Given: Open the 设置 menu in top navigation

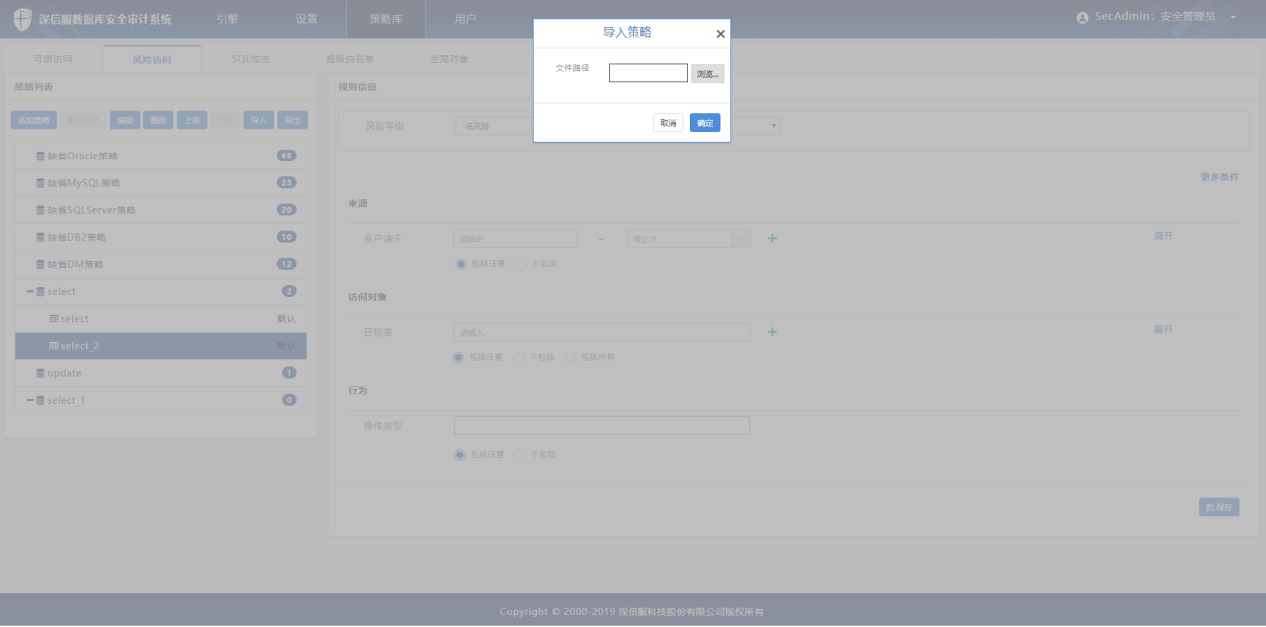Looking at the screenshot, I should point(306,19).
